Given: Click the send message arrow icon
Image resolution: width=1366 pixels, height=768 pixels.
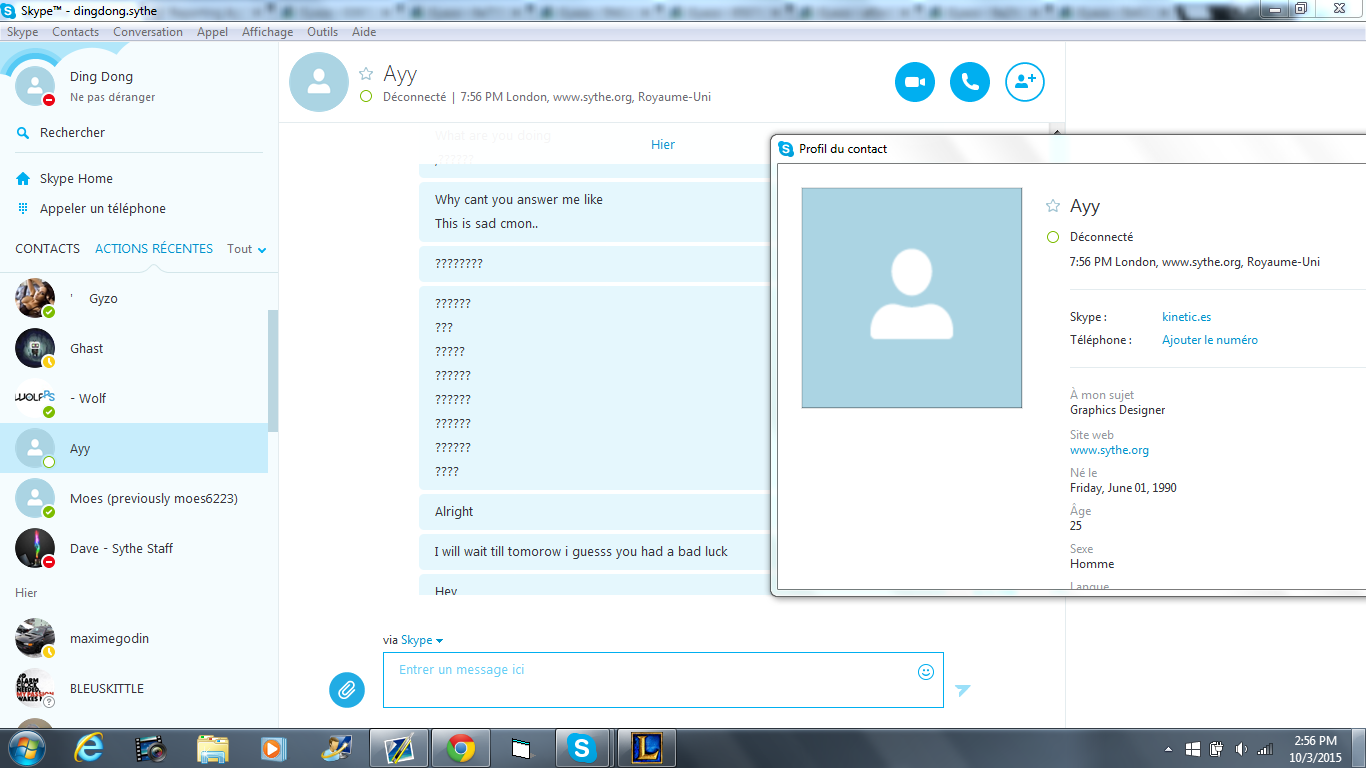Looking at the screenshot, I should tap(962, 690).
